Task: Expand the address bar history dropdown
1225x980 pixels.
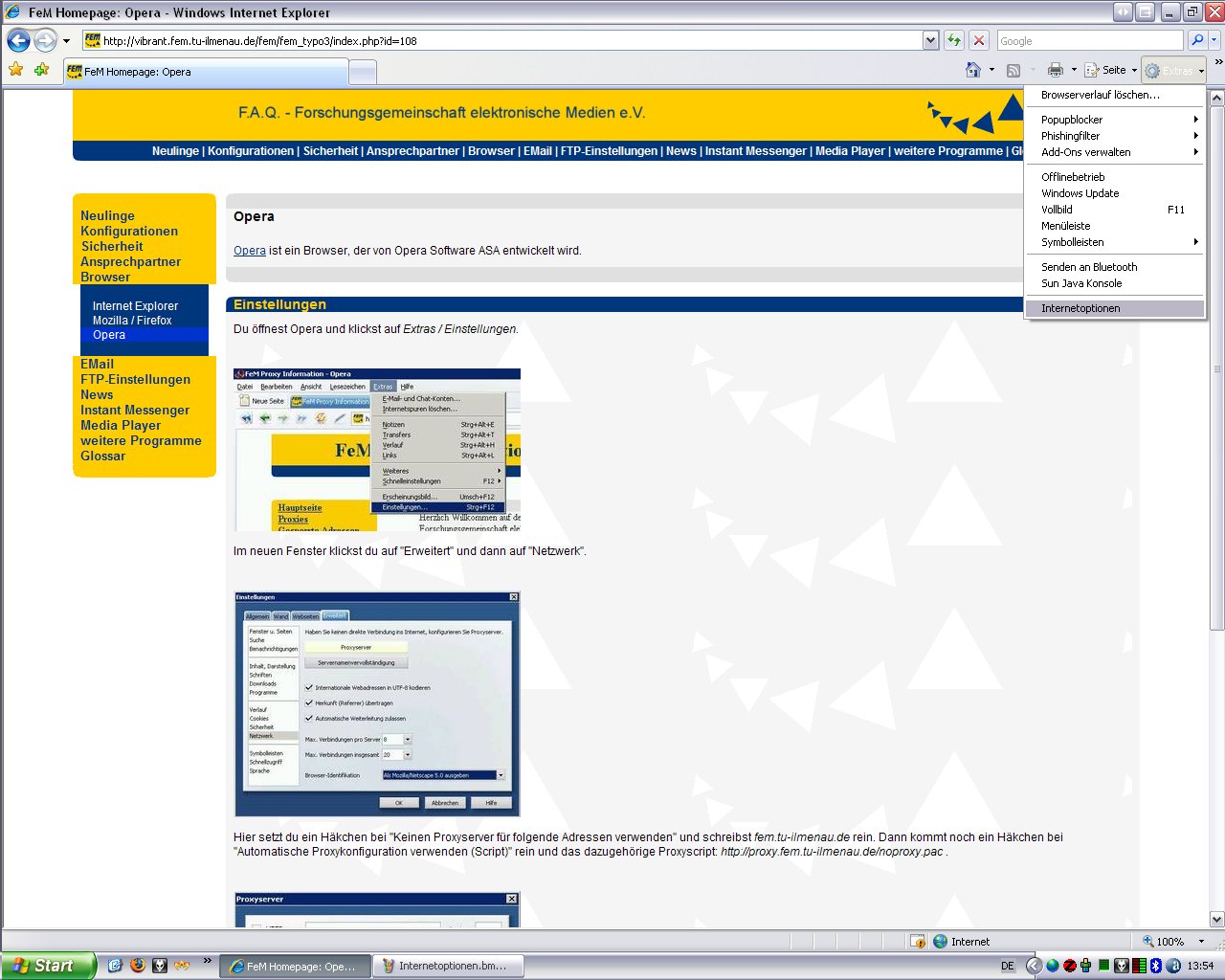Action: (x=930, y=40)
